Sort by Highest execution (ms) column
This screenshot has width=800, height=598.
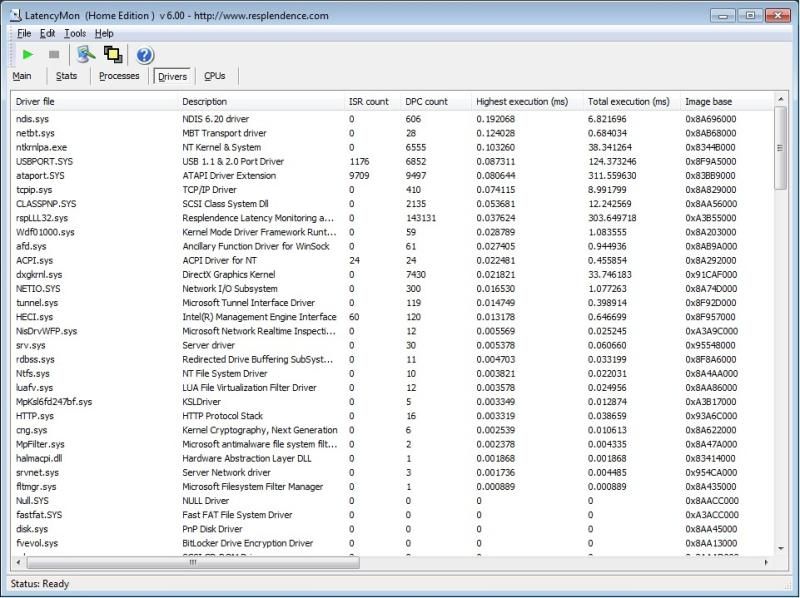click(521, 101)
